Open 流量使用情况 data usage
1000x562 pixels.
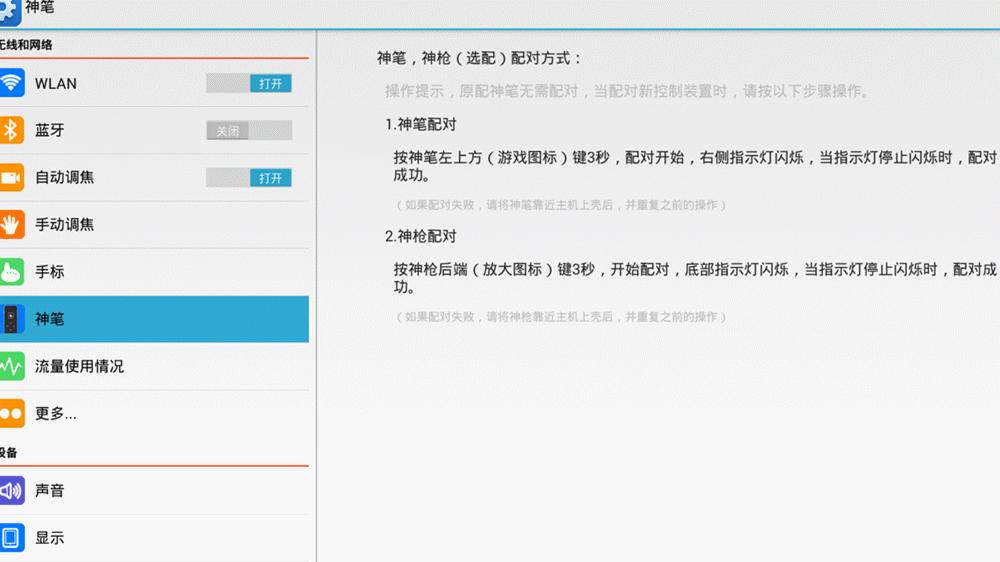pyautogui.click(x=154, y=366)
